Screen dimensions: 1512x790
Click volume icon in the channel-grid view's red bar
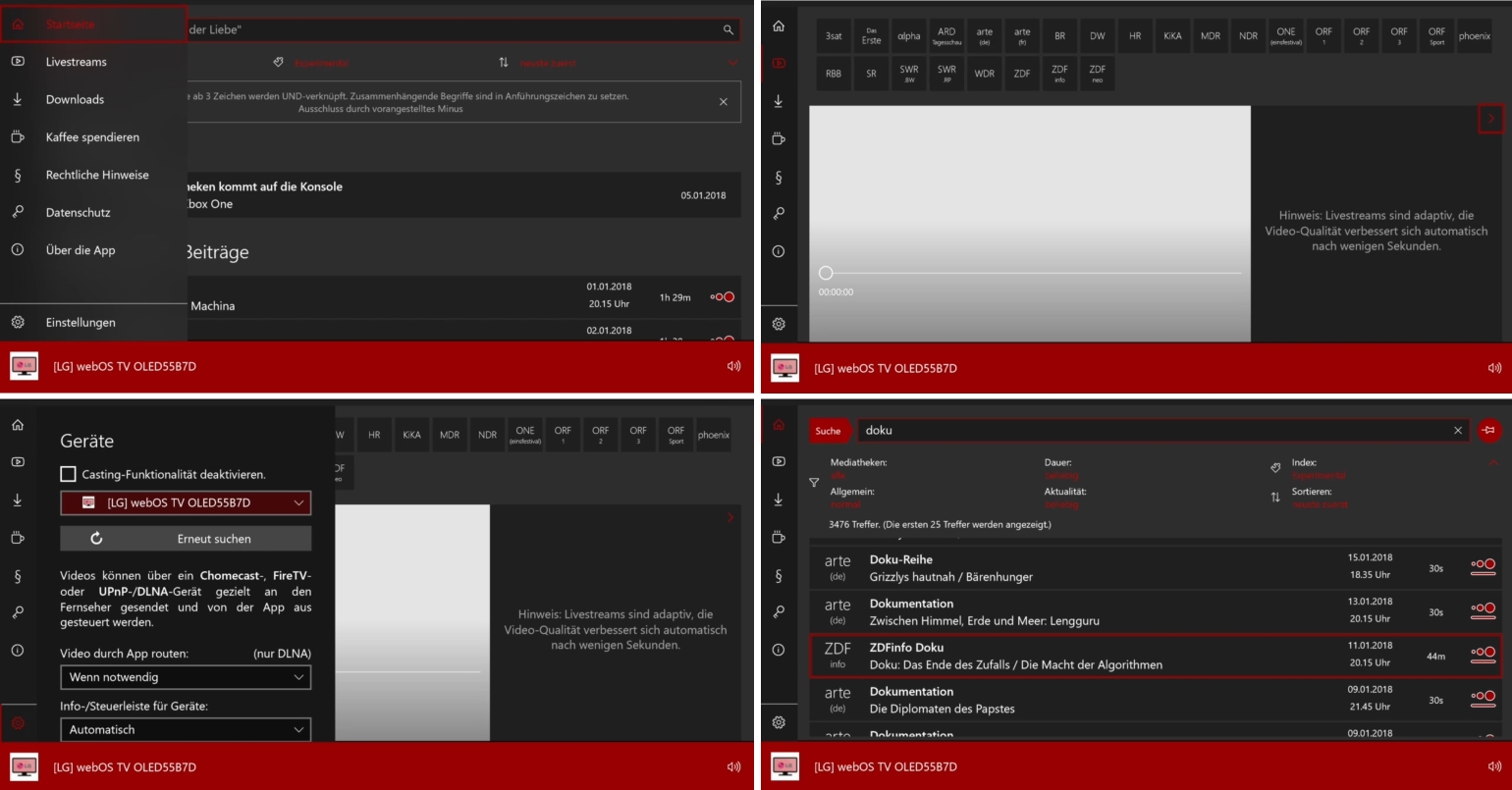(x=1494, y=368)
